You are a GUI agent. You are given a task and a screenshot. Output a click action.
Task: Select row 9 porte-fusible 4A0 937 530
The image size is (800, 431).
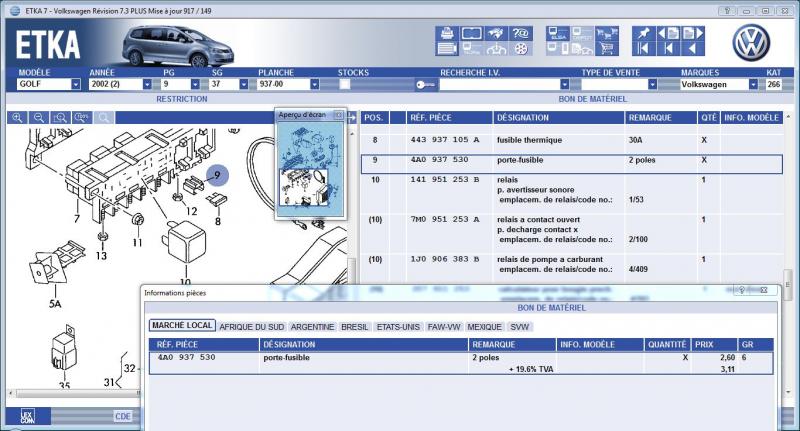571,164
